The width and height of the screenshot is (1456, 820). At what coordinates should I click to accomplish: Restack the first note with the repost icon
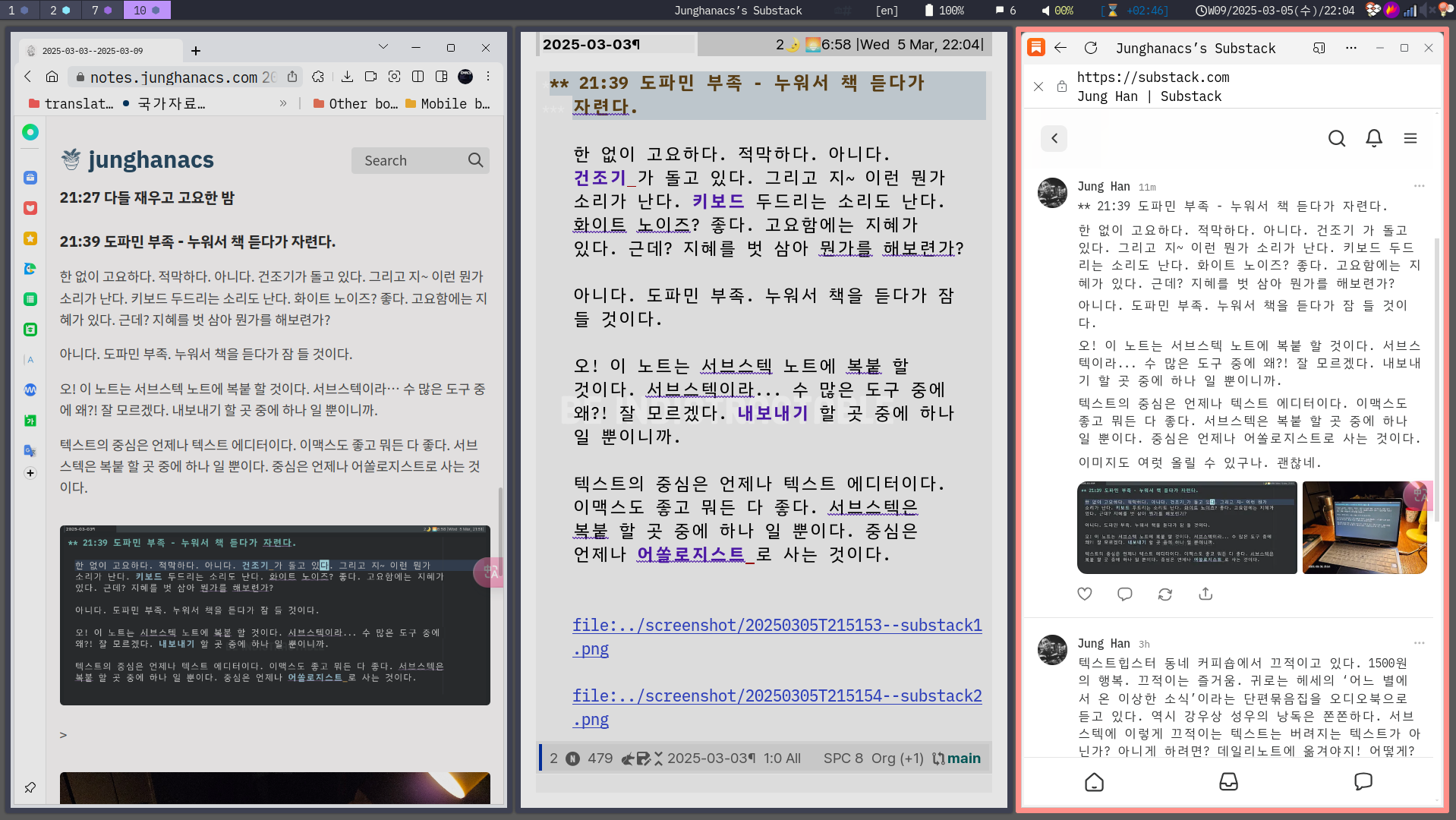click(x=1164, y=594)
